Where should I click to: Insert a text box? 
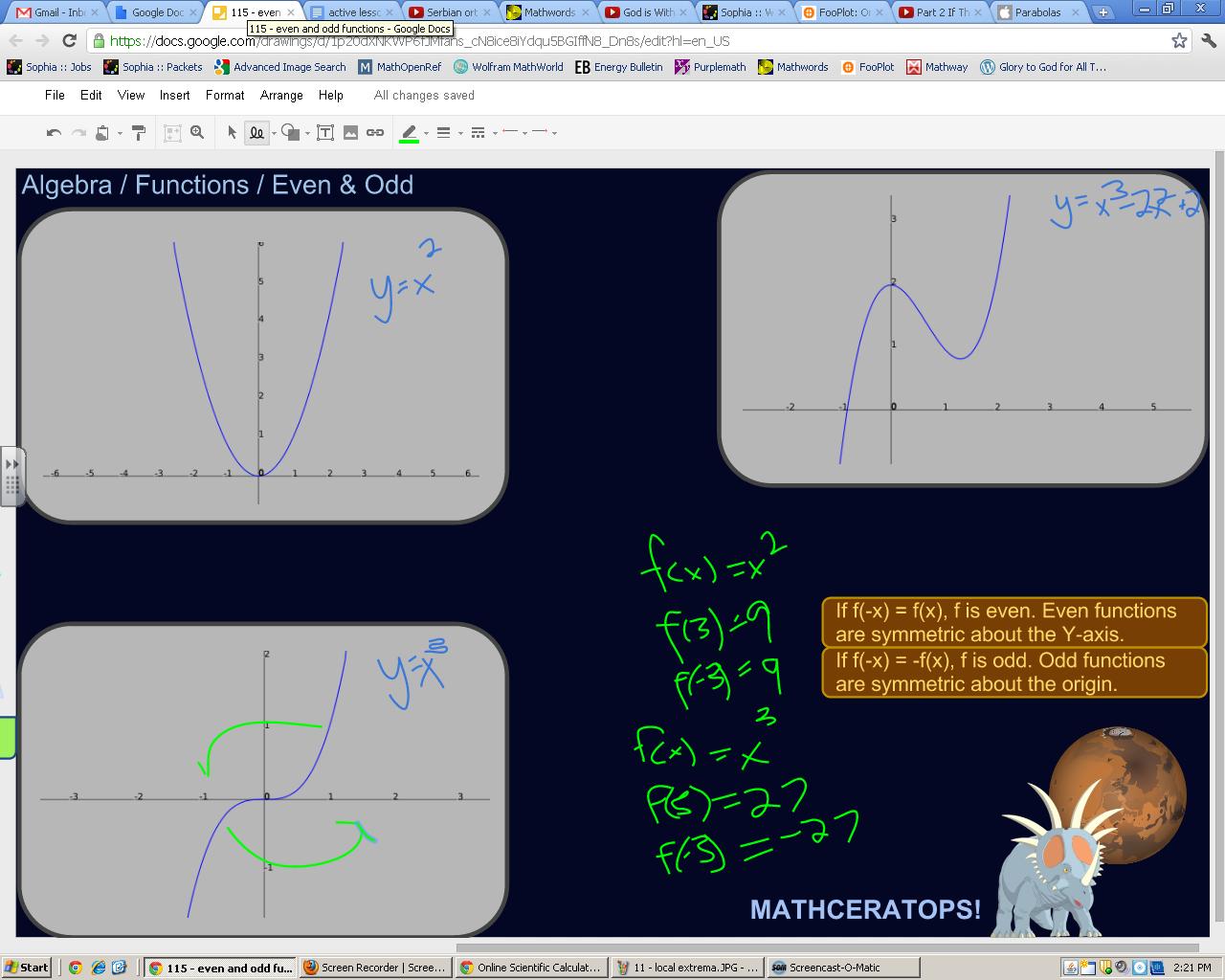tap(325, 133)
